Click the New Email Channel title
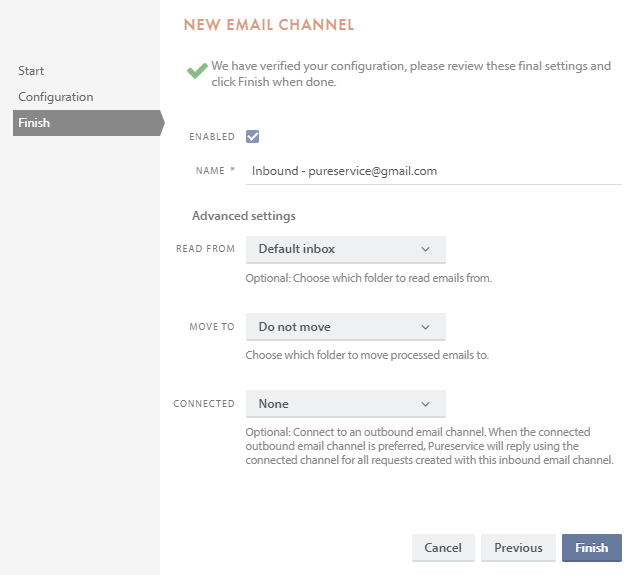The width and height of the screenshot is (635, 575). point(268,24)
